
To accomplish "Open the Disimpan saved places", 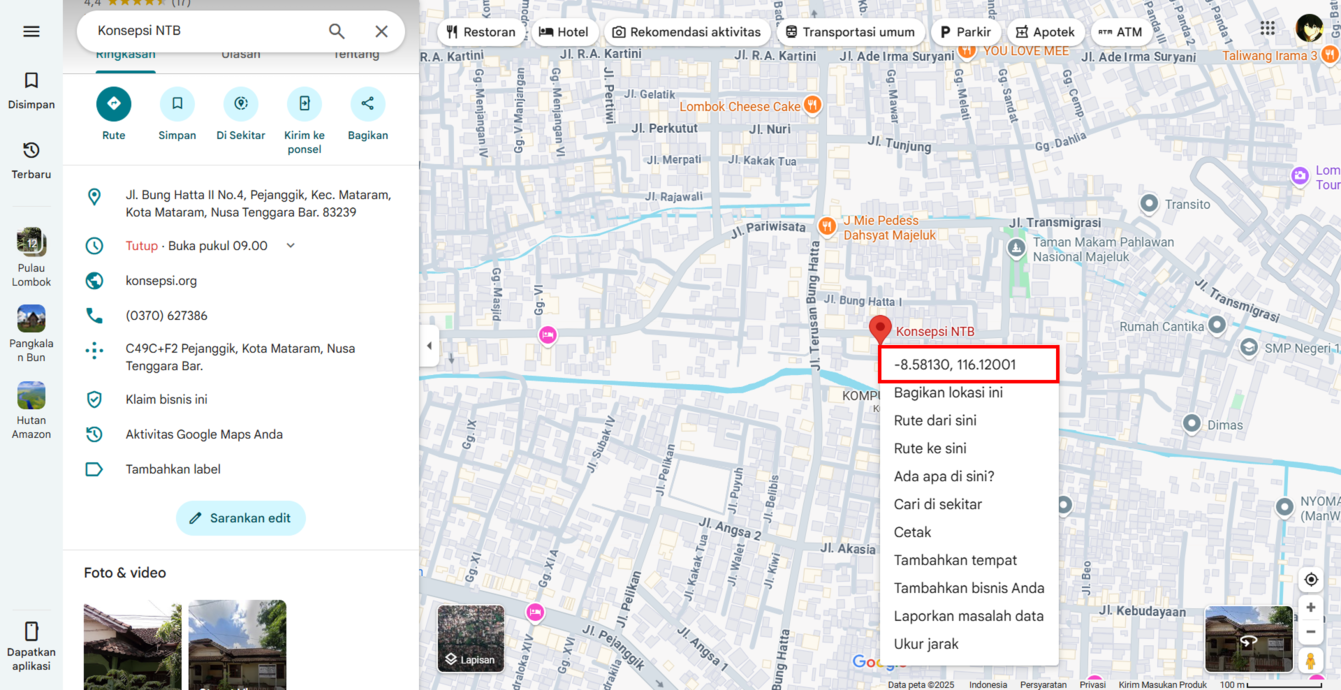I will 31,90.
